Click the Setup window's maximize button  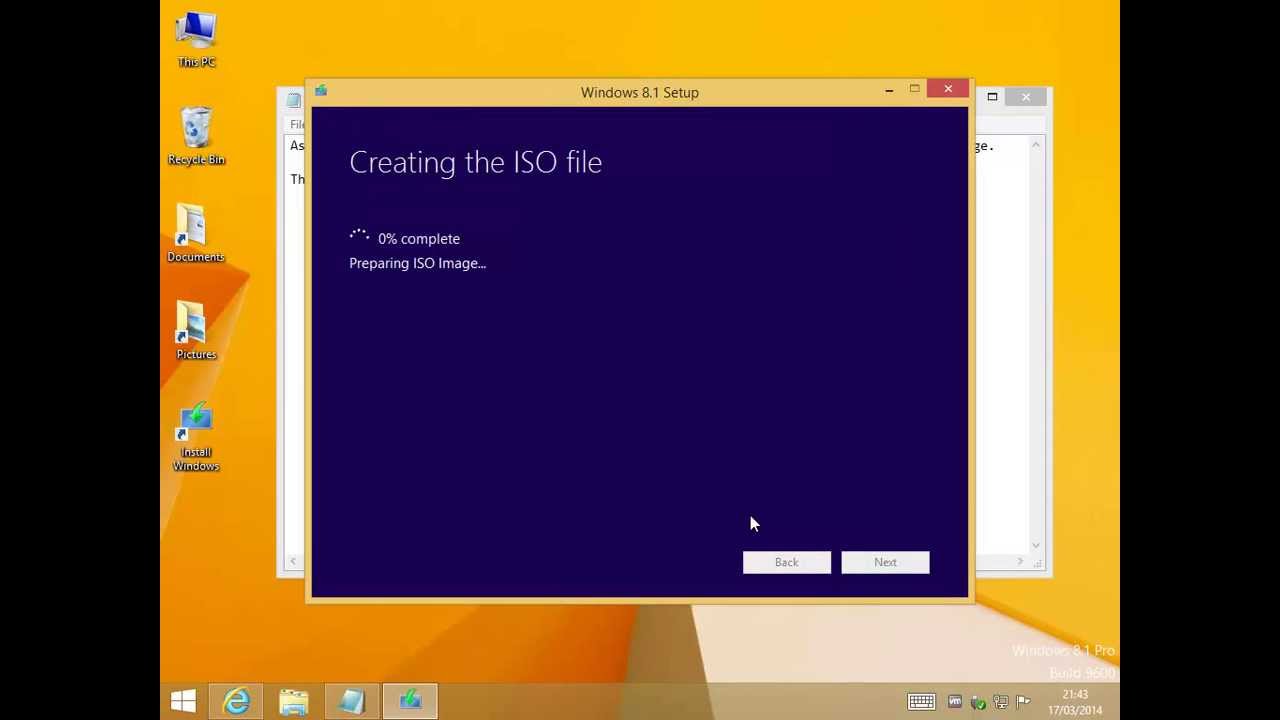914,90
